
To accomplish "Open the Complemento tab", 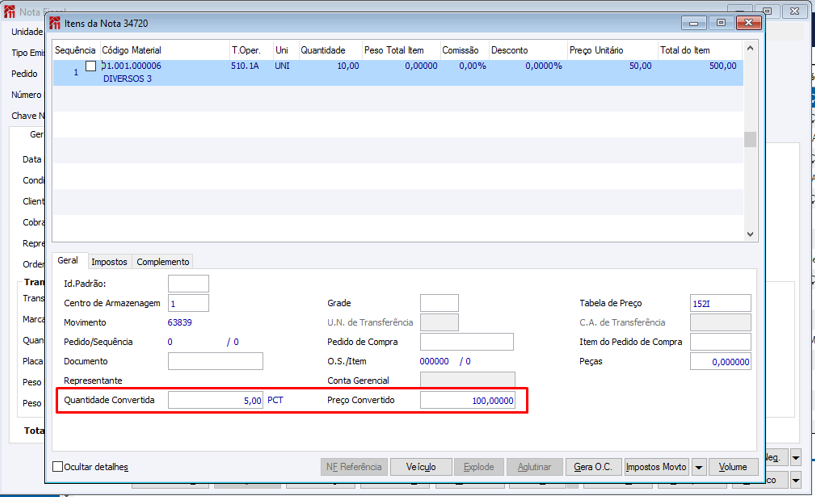I will 163,261.
